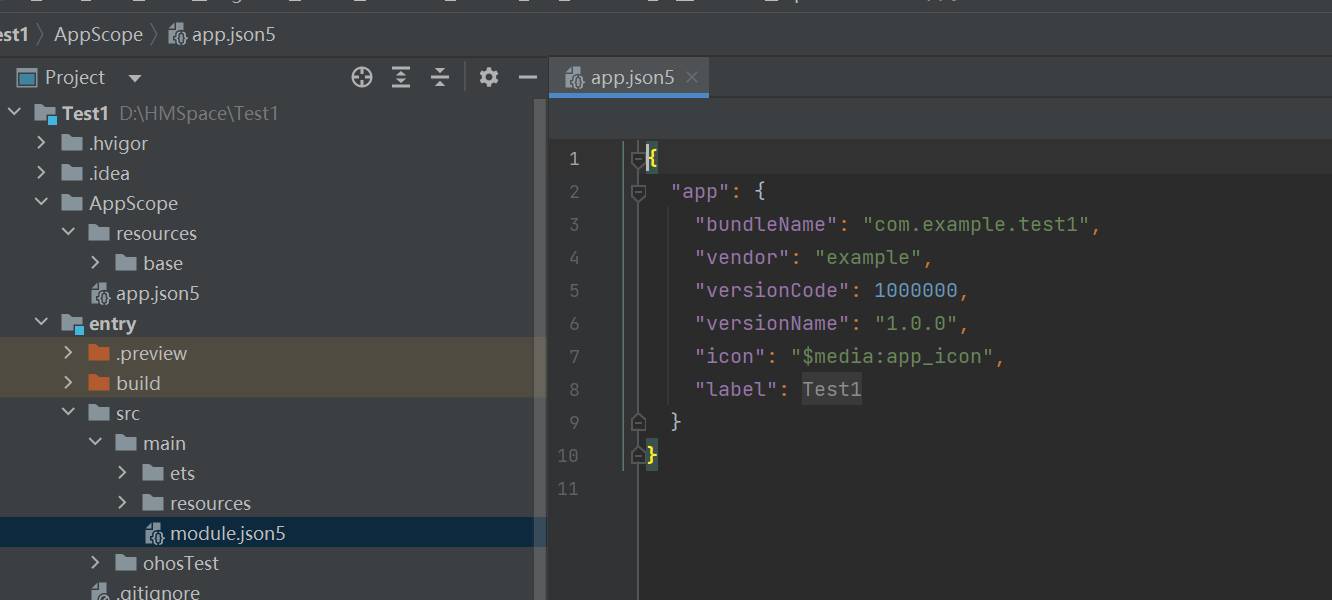Click the orange .preview folder icon

pos(99,353)
